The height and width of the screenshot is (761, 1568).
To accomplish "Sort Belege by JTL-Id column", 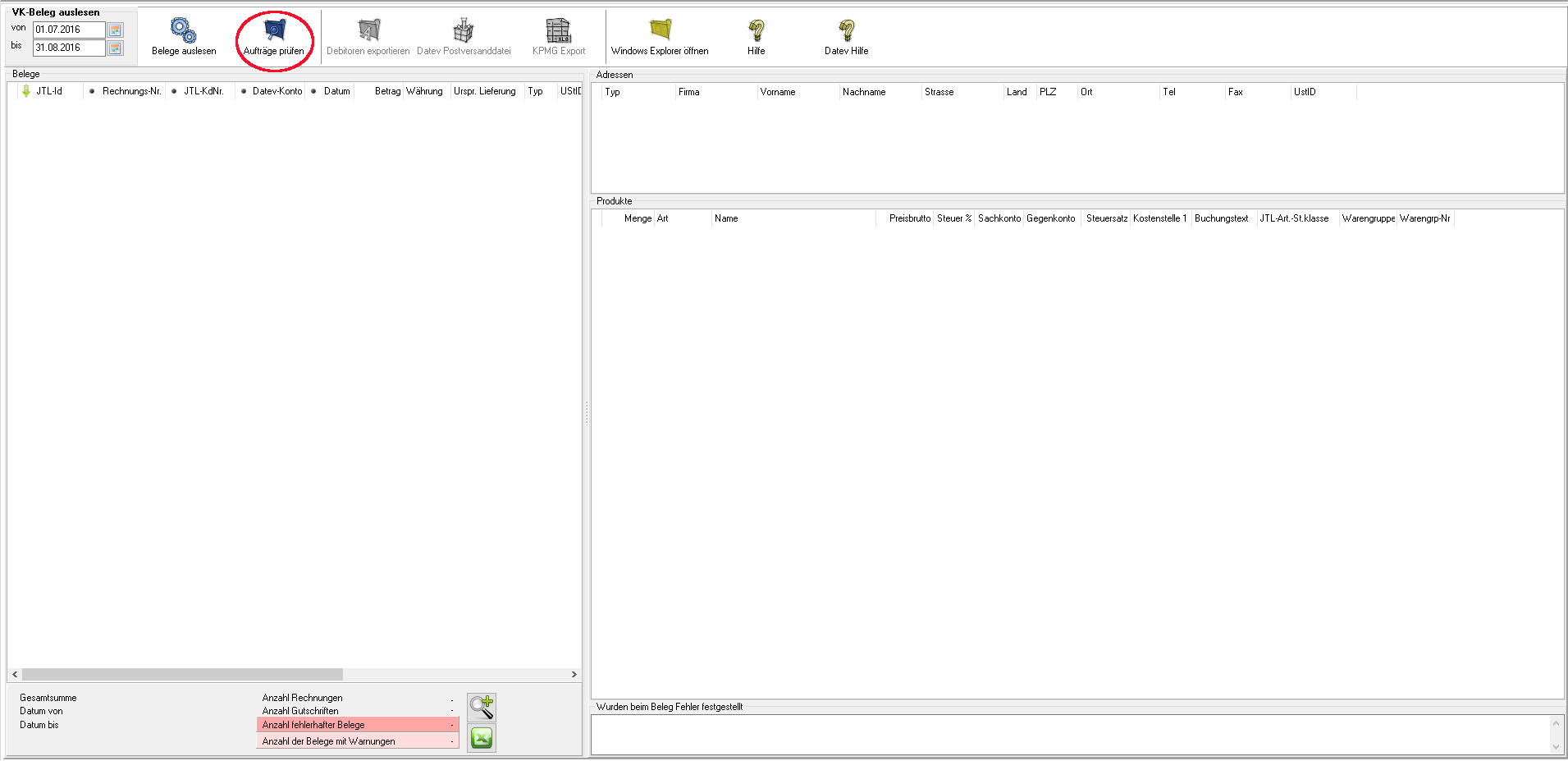I will (49, 91).
